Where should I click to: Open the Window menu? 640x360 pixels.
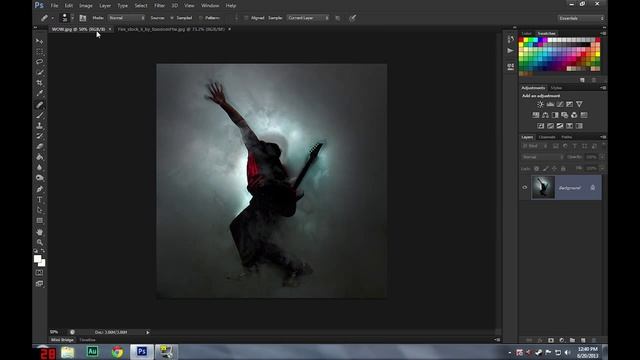click(210, 6)
